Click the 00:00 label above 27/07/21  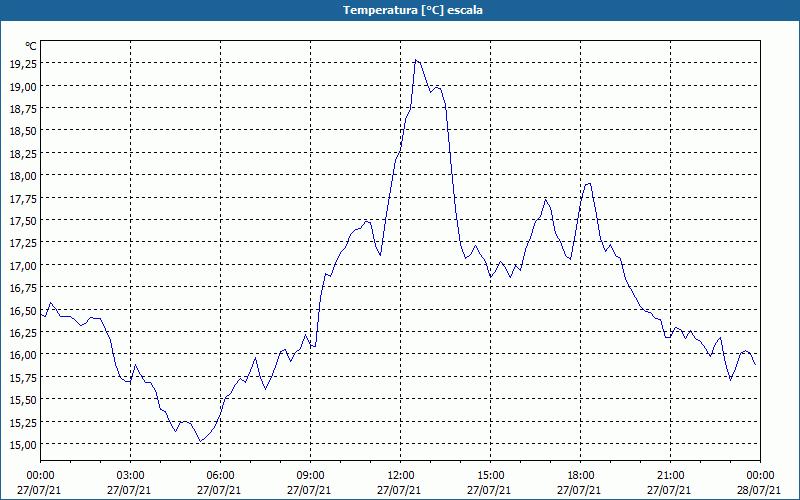[x=40, y=476]
